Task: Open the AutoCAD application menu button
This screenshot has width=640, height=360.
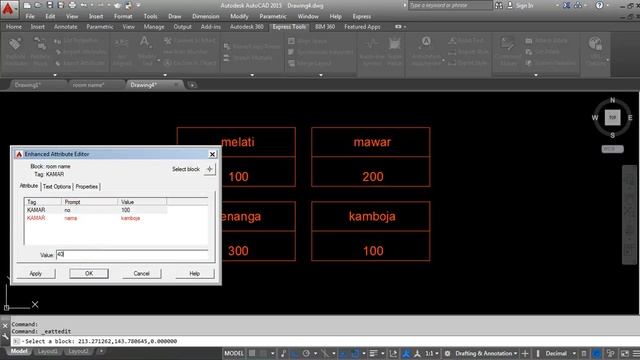Action: (x=8, y=9)
